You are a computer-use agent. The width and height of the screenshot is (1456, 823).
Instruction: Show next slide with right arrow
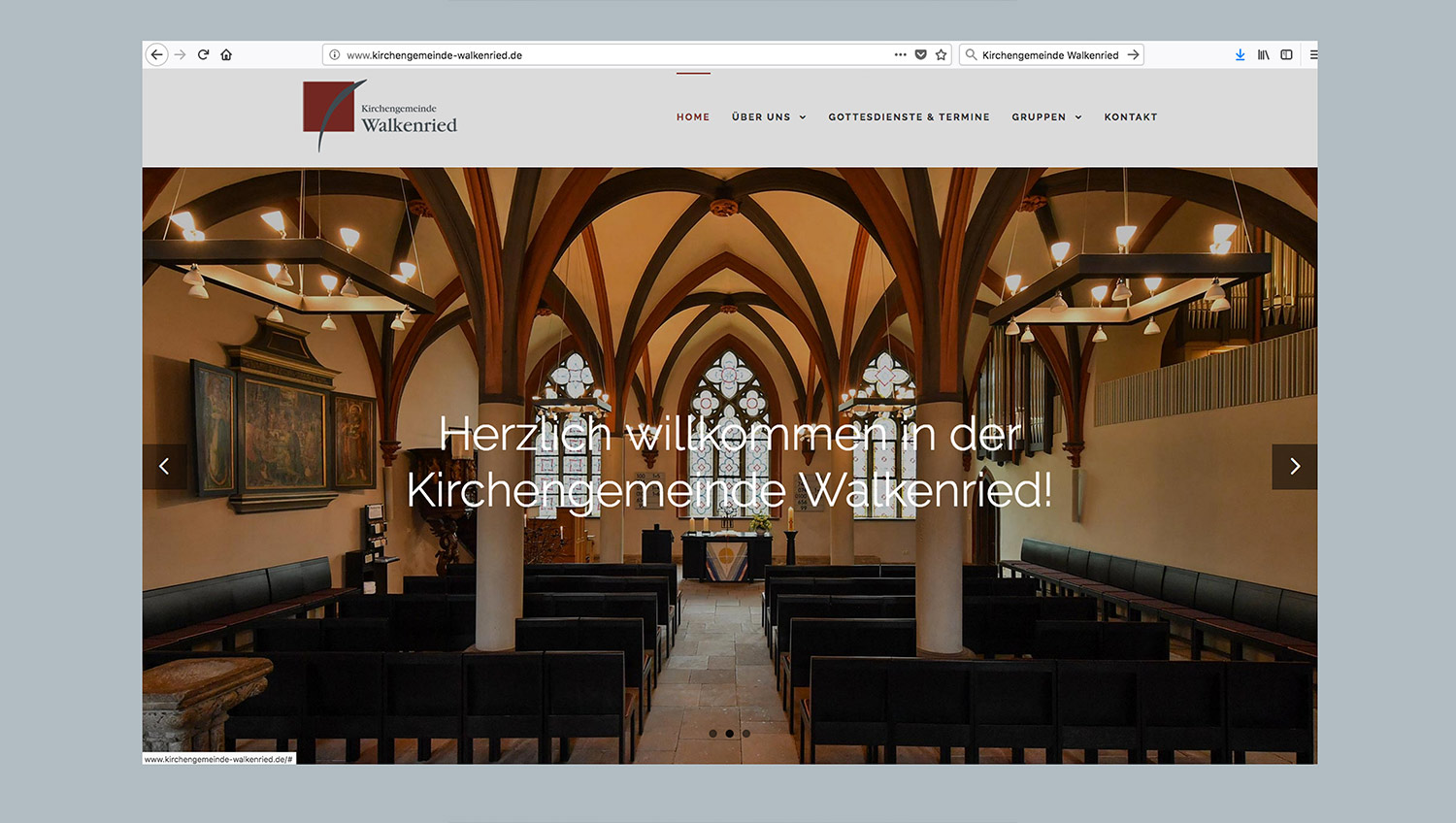coord(1295,467)
